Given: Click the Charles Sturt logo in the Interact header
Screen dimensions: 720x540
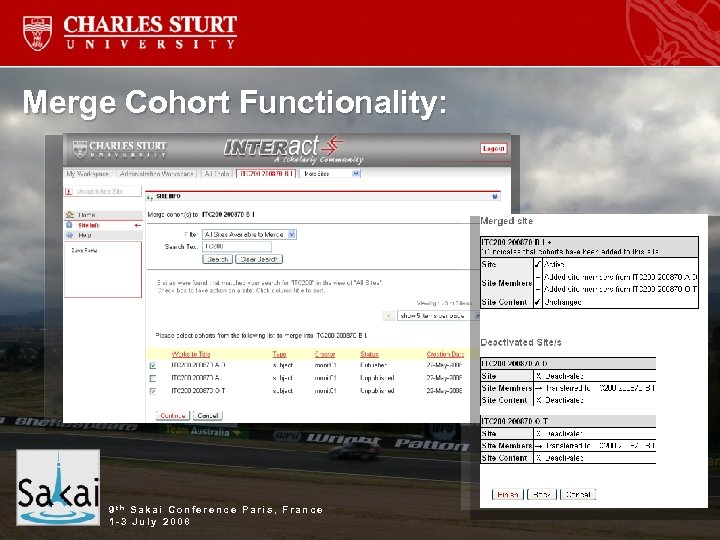Looking at the screenshot, I should tap(119, 149).
